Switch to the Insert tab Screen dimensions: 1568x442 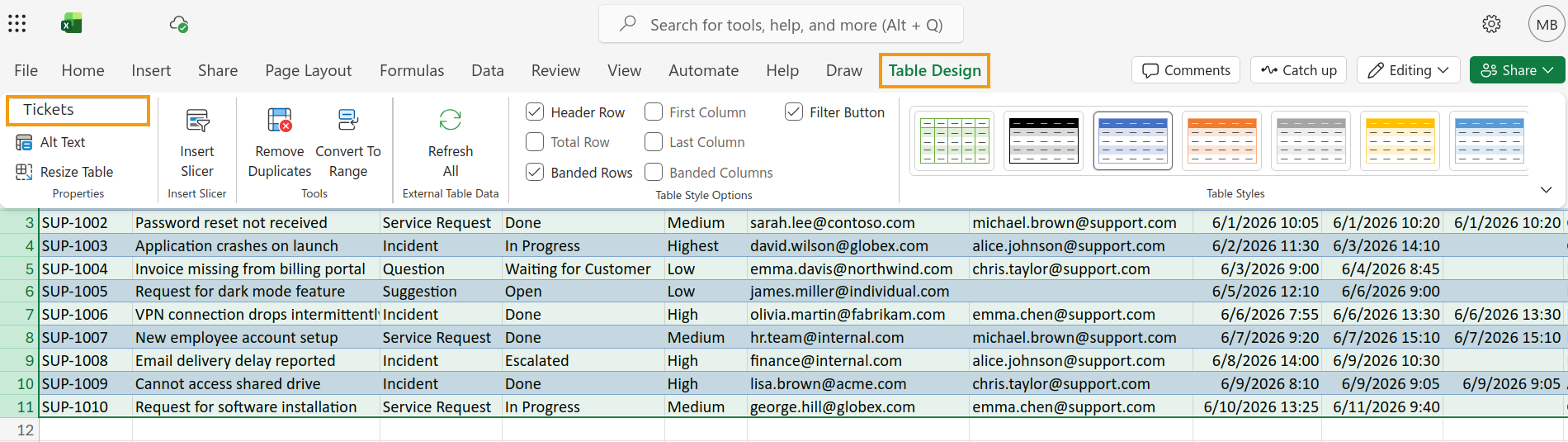tap(151, 70)
